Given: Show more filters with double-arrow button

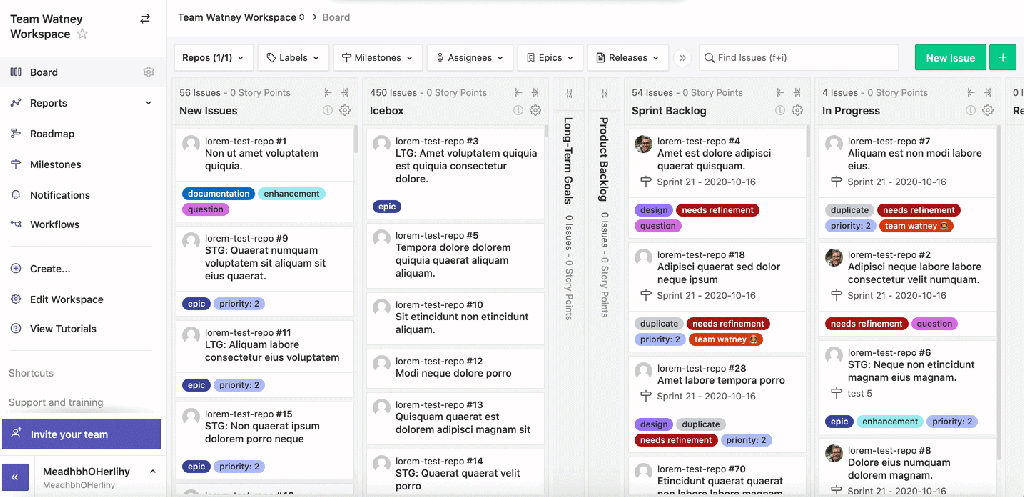Looking at the screenshot, I should coord(683,57).
